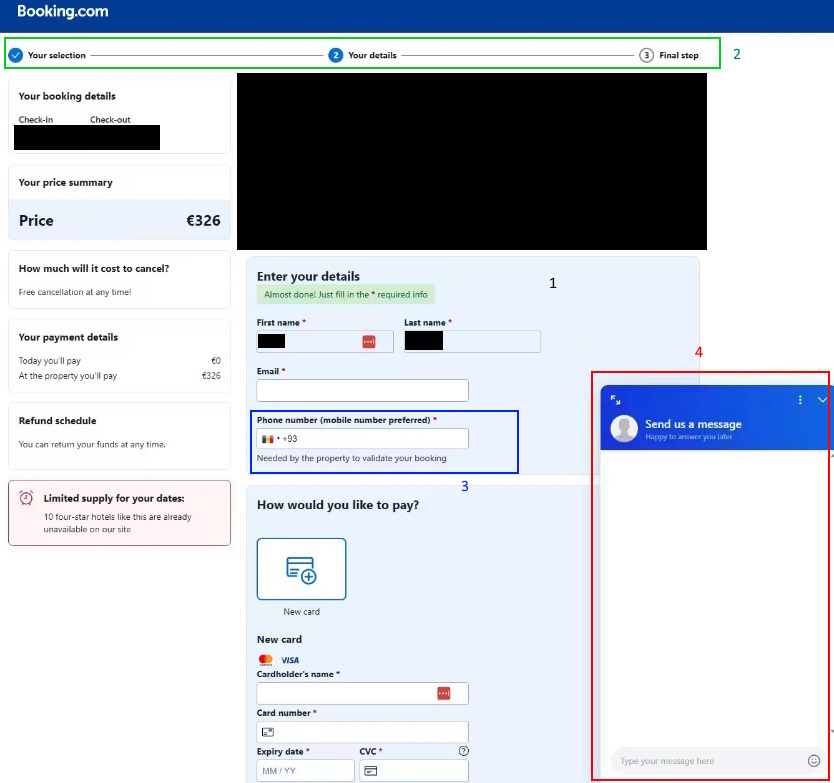Viewport: 834px width, 783px height.
Task: Click At the property you'll pay row
Action: point(119,376)
